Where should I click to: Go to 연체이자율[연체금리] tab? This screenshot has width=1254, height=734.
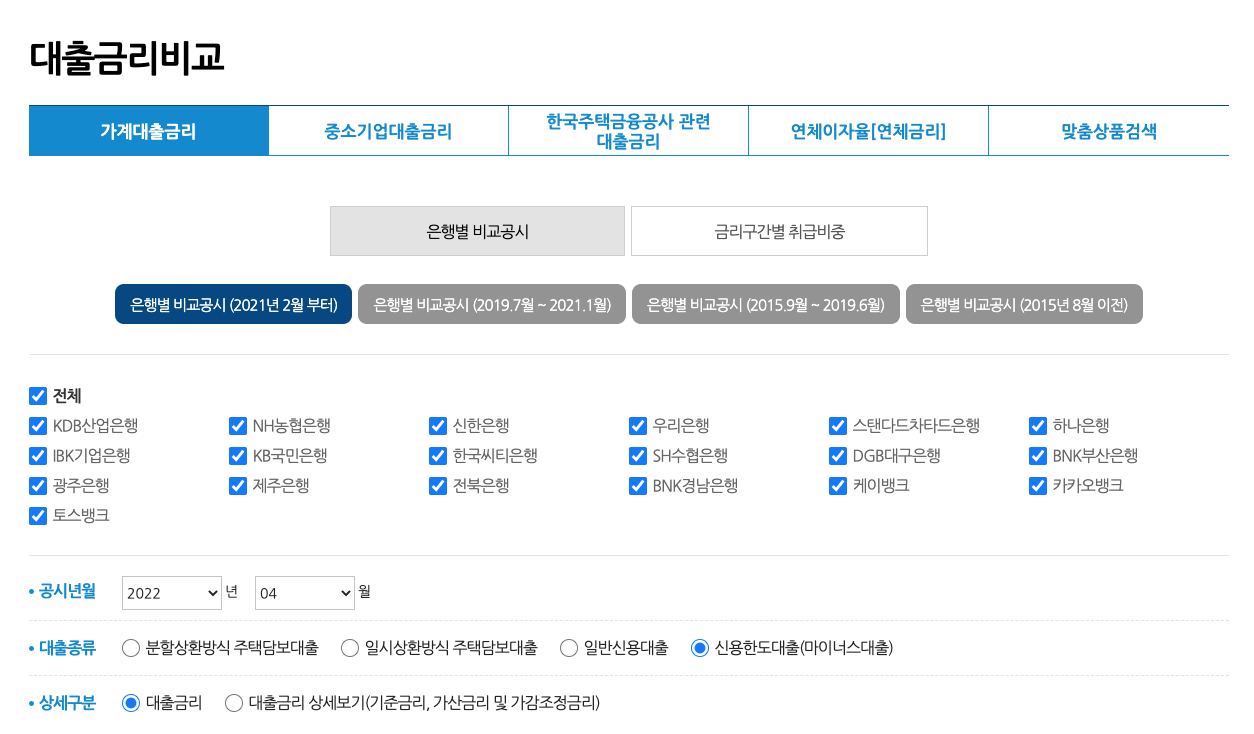click(x=868, y=131)
